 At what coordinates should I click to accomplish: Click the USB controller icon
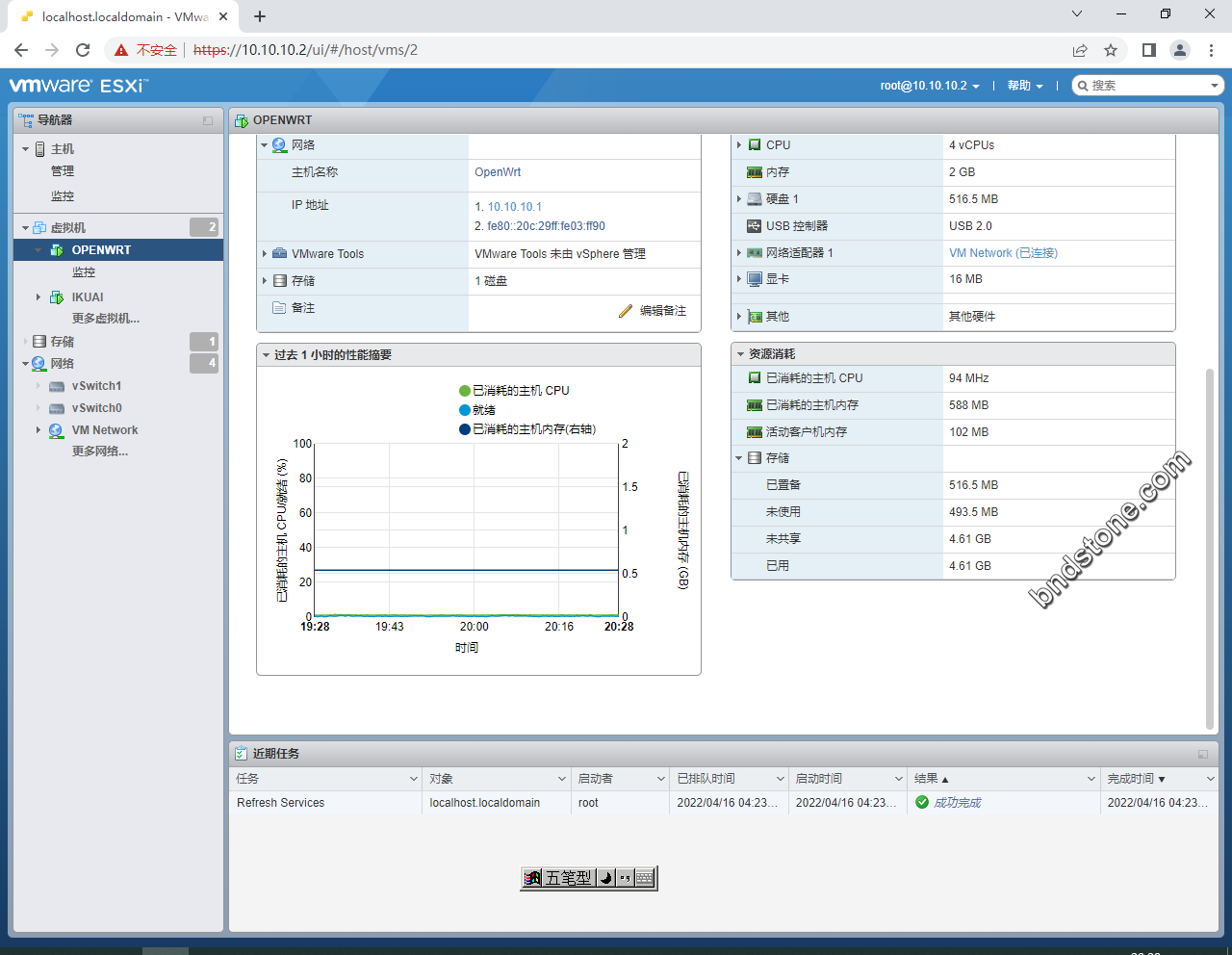(x=755, y=226)
